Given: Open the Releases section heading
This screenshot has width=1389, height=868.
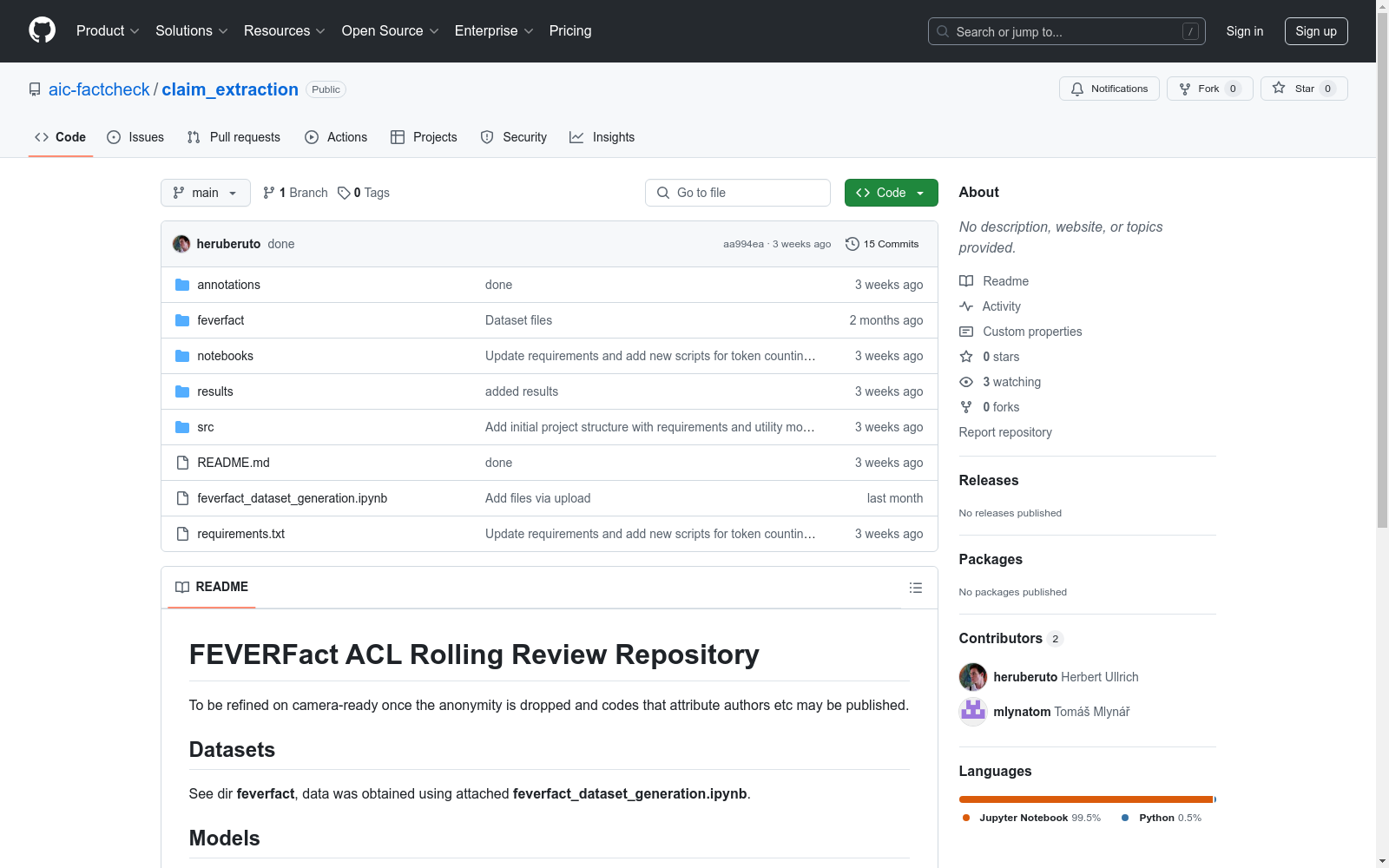Looking at the screenshot, I should pos(989,480).
